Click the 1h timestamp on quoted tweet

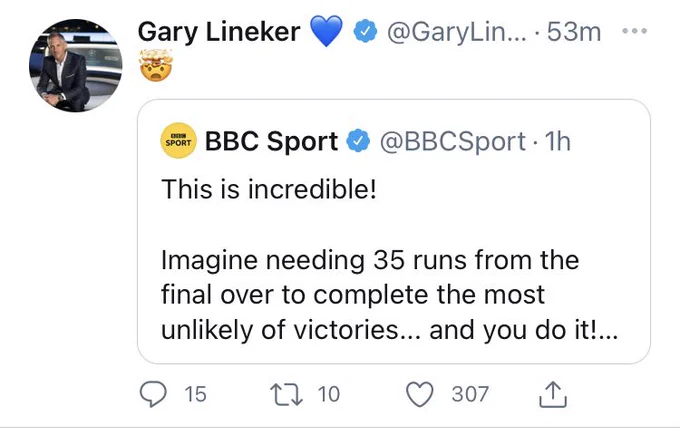[557, 141]
